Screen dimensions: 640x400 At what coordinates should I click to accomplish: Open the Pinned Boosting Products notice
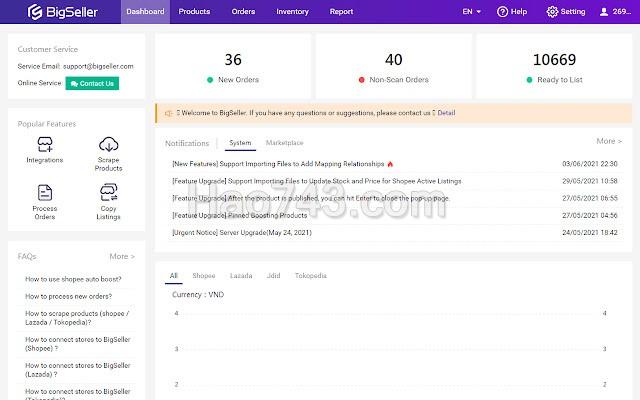pyautogui.click(x=240, y=216)
